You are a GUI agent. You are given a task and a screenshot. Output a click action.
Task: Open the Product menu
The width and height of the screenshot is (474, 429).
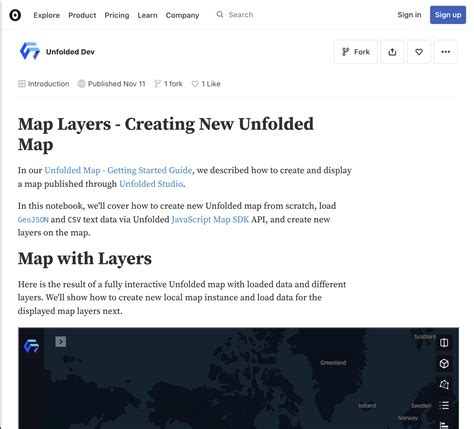click(82, 15)
